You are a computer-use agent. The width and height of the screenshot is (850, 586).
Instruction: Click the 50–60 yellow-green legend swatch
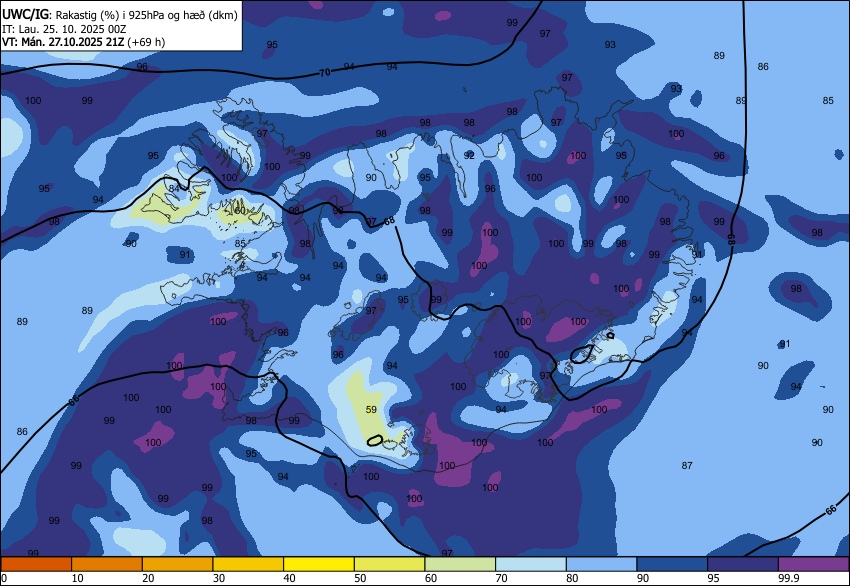click(389, 564)
